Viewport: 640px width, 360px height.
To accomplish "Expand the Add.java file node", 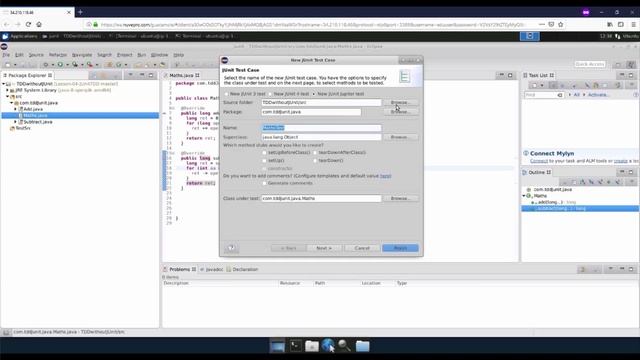I will point(16,109).
